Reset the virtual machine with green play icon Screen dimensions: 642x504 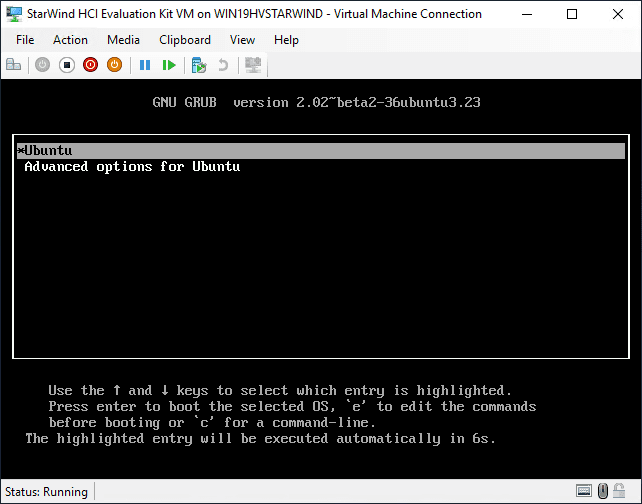coord(169,65)
